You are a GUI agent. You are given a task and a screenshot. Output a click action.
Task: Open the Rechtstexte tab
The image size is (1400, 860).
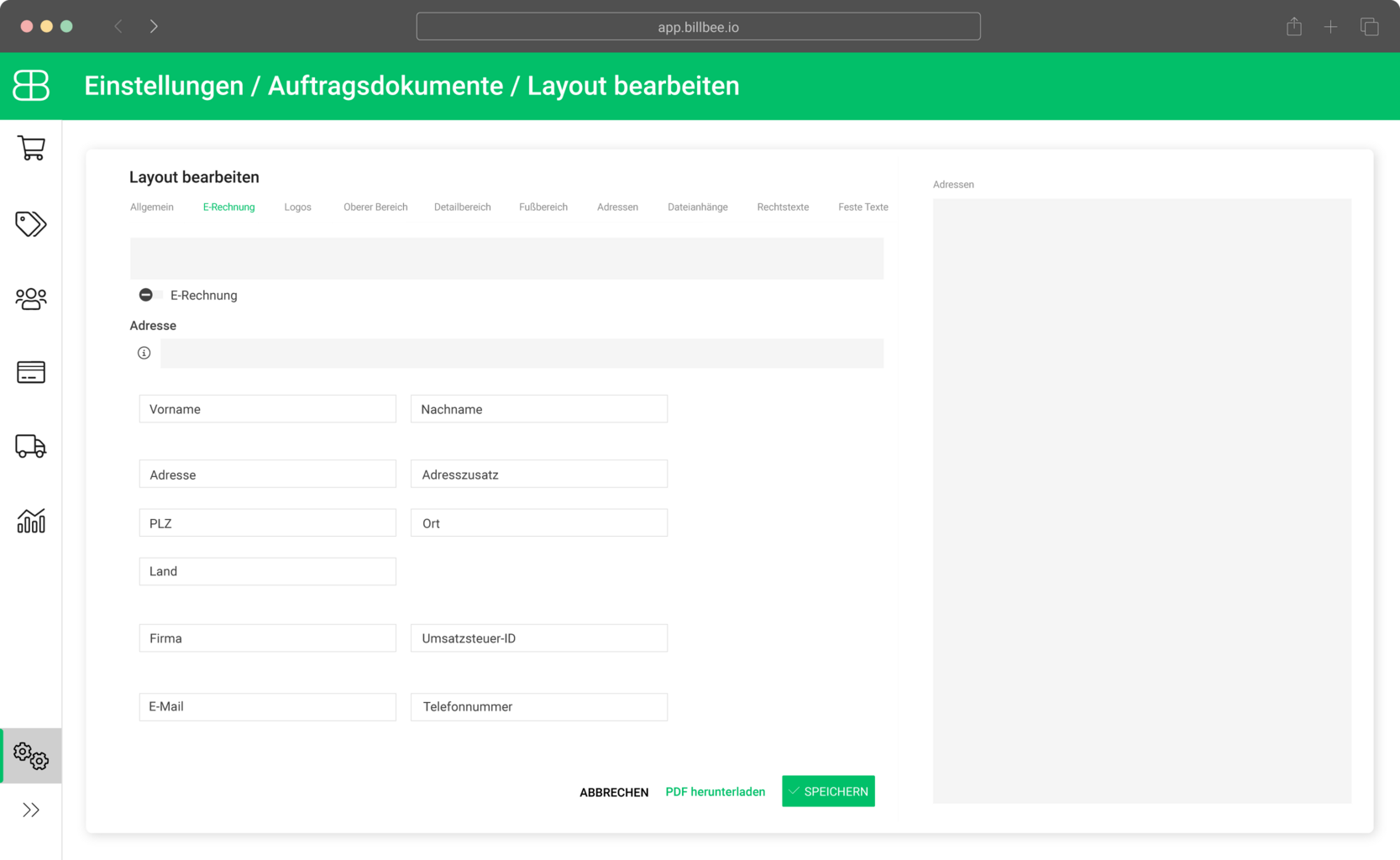(x=782, y=207)
